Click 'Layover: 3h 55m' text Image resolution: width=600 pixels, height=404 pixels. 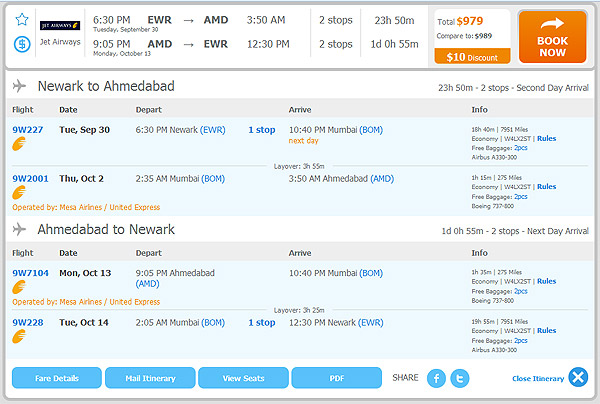pyautogui.click(x=299, y=166)
